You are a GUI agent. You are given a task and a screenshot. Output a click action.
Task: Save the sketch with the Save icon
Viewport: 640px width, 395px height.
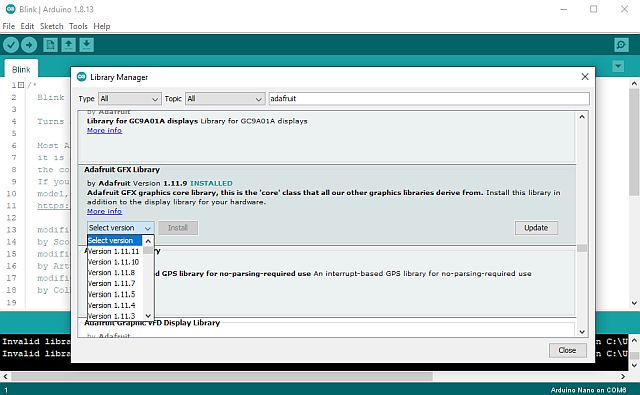pos(87,44)
